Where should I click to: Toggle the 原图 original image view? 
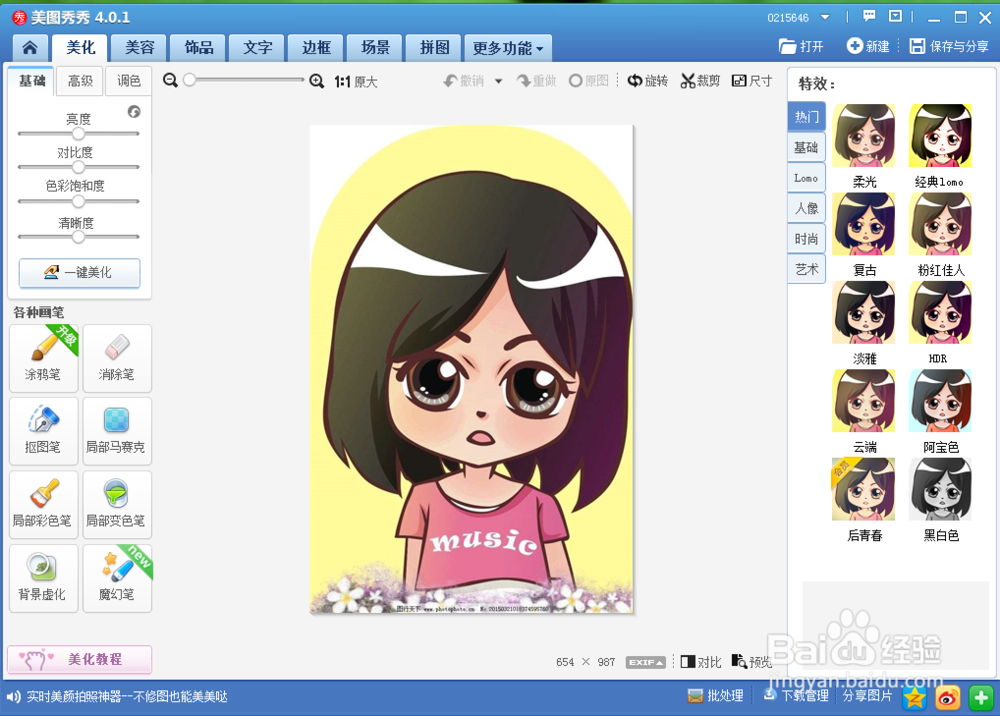coord(589,81)
